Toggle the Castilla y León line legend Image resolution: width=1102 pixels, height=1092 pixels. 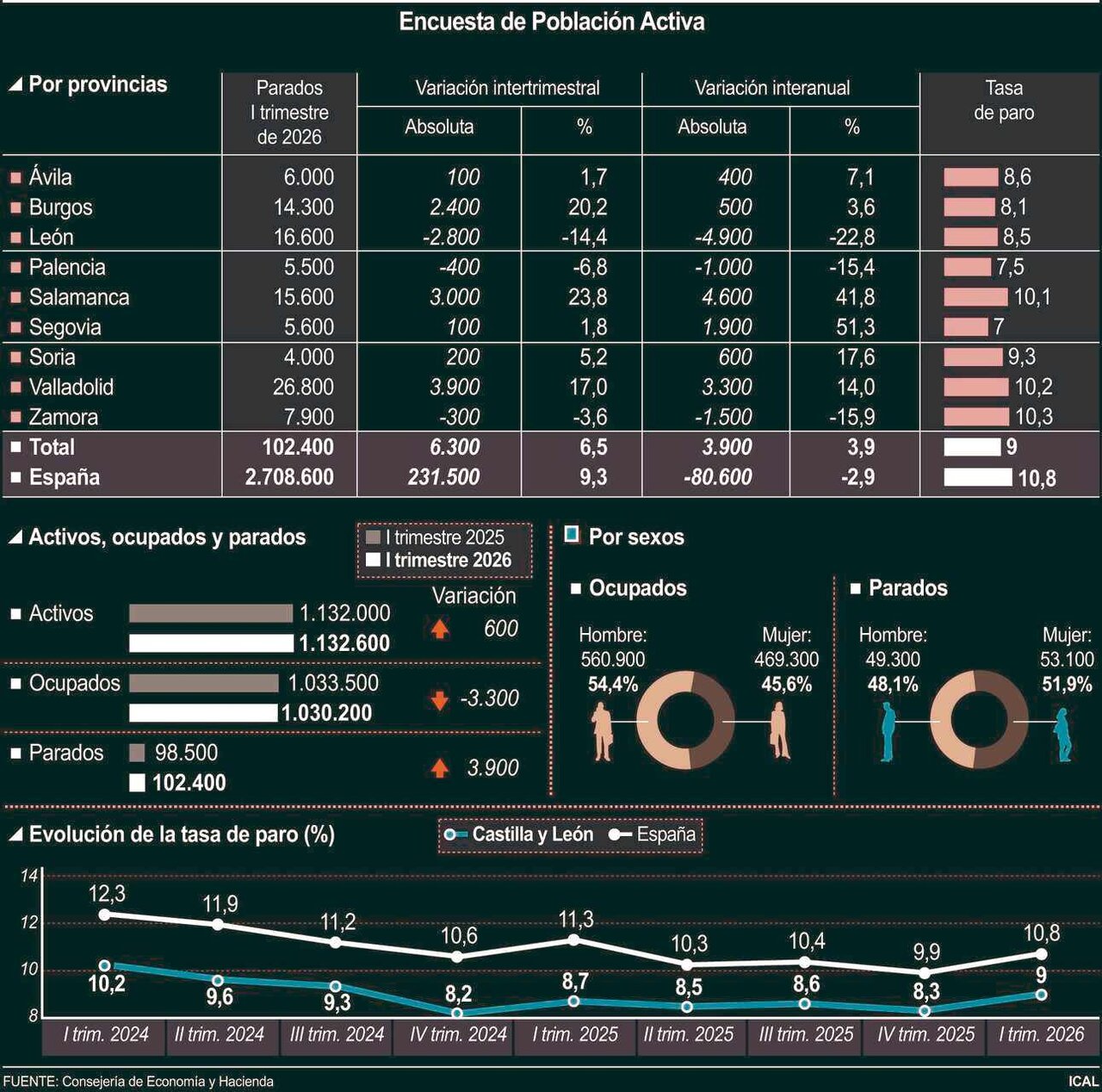[x=518, y=835]
